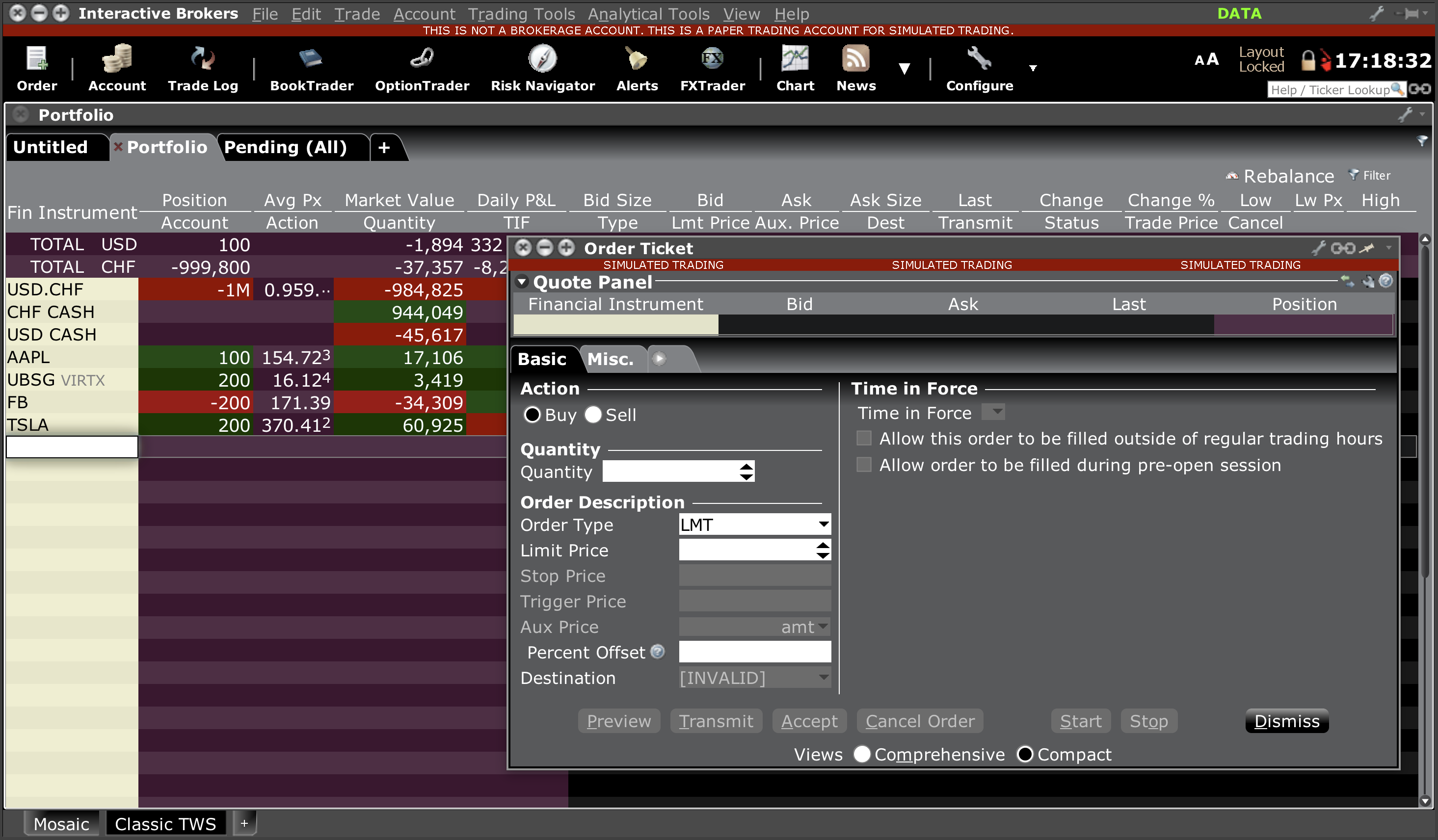Click the Order Ticket chain link icon
The height and width of the screenshot is (840, 1438).
point(1343,248)
